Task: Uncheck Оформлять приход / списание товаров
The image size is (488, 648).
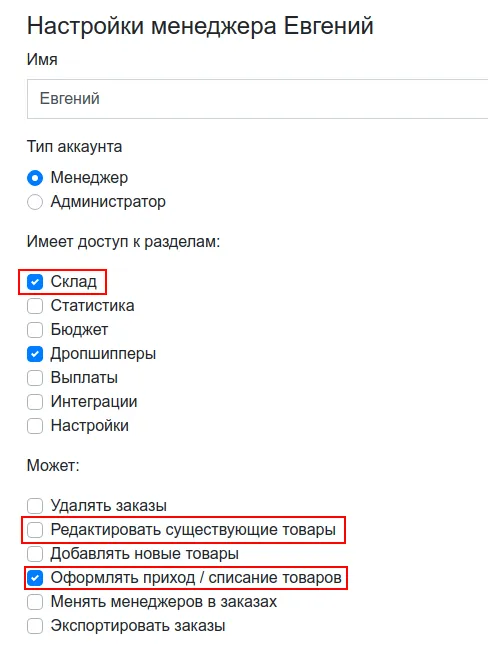Action: tap(35, 578)
